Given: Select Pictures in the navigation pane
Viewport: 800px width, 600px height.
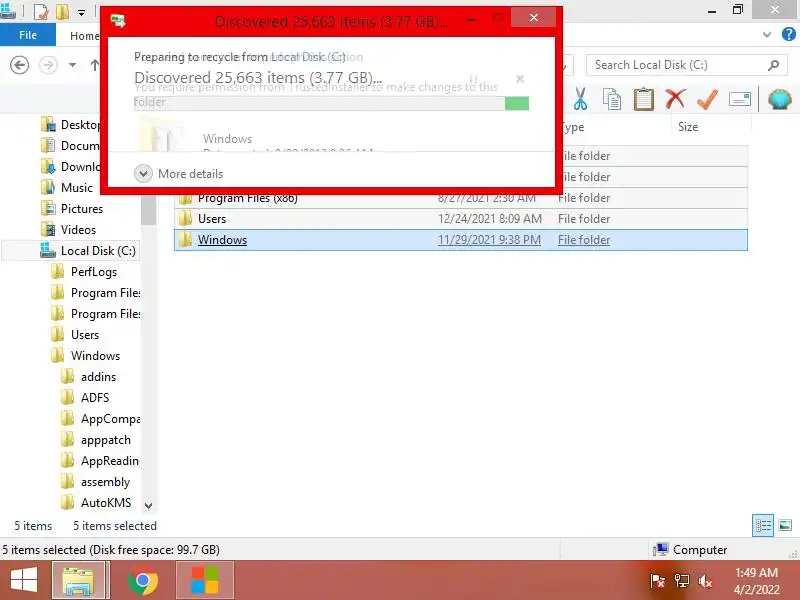Looking at the screenshot, I should pyautogui.click(x=72, y=208).
